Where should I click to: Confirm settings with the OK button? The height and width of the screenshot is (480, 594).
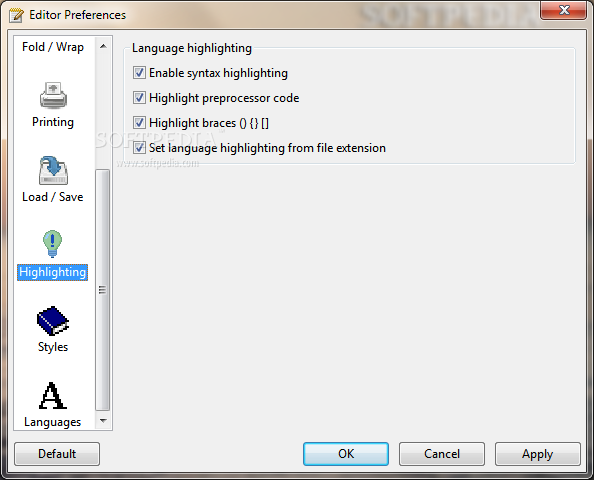pyautogui.click(x=346, y=454)
